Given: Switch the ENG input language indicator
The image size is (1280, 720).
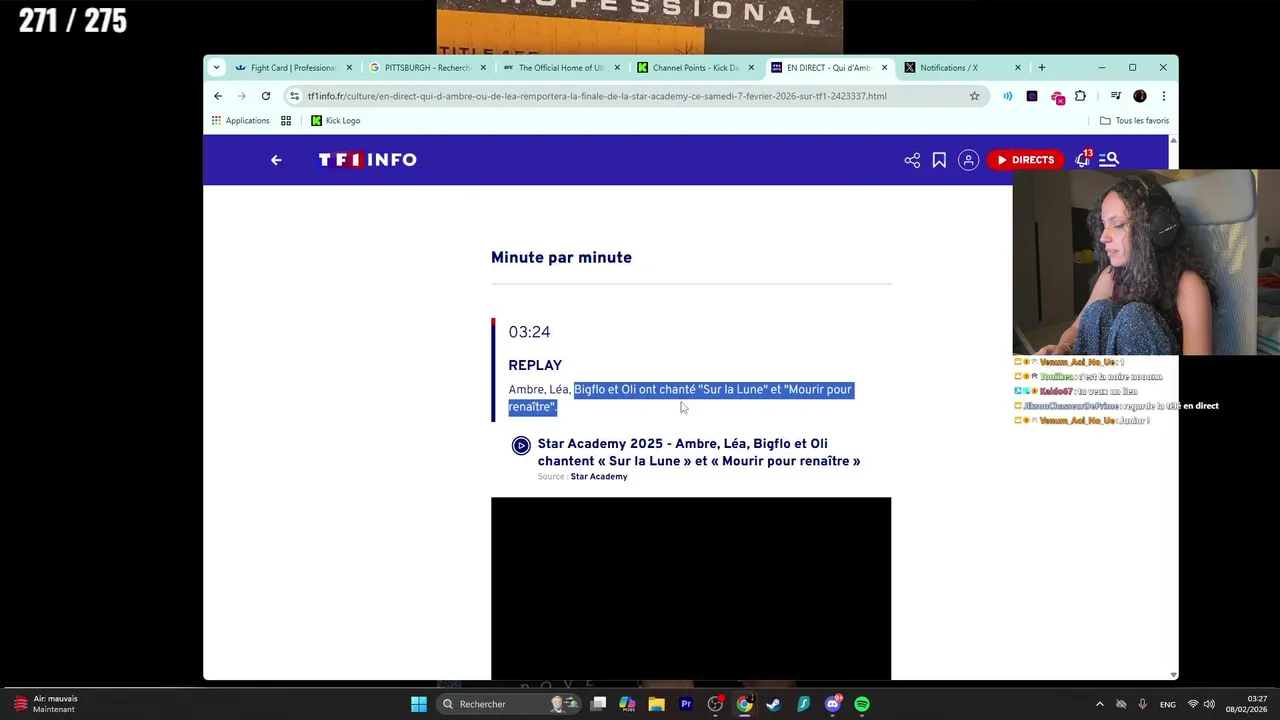Looking at the screenshot, I should point(1167,704).
